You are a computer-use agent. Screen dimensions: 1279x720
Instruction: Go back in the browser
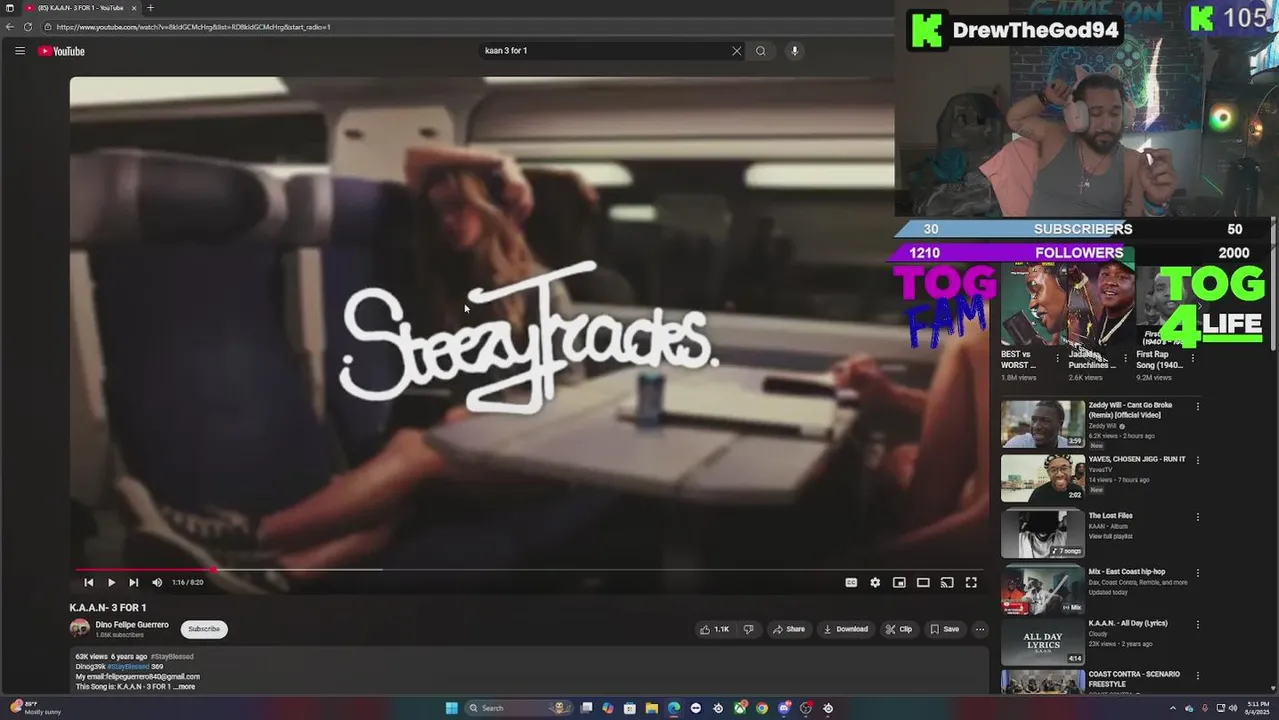point(10,27)
